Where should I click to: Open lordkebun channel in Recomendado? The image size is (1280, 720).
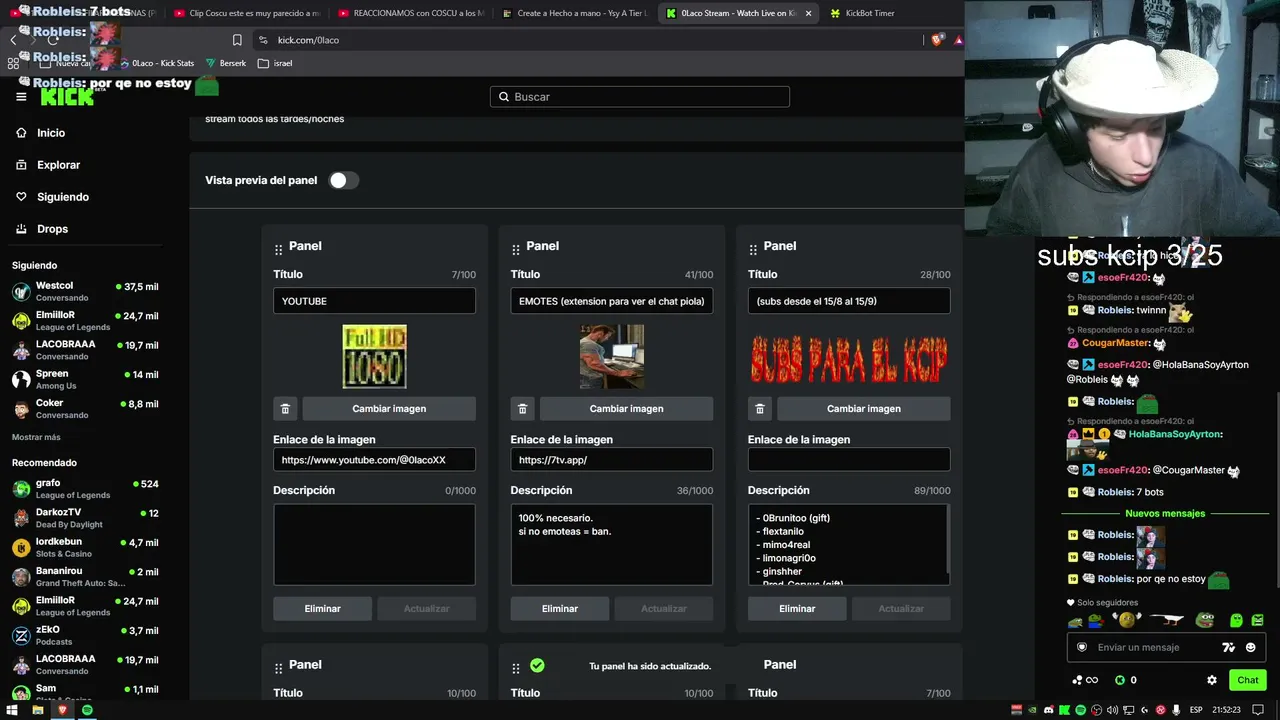point(85,547)
